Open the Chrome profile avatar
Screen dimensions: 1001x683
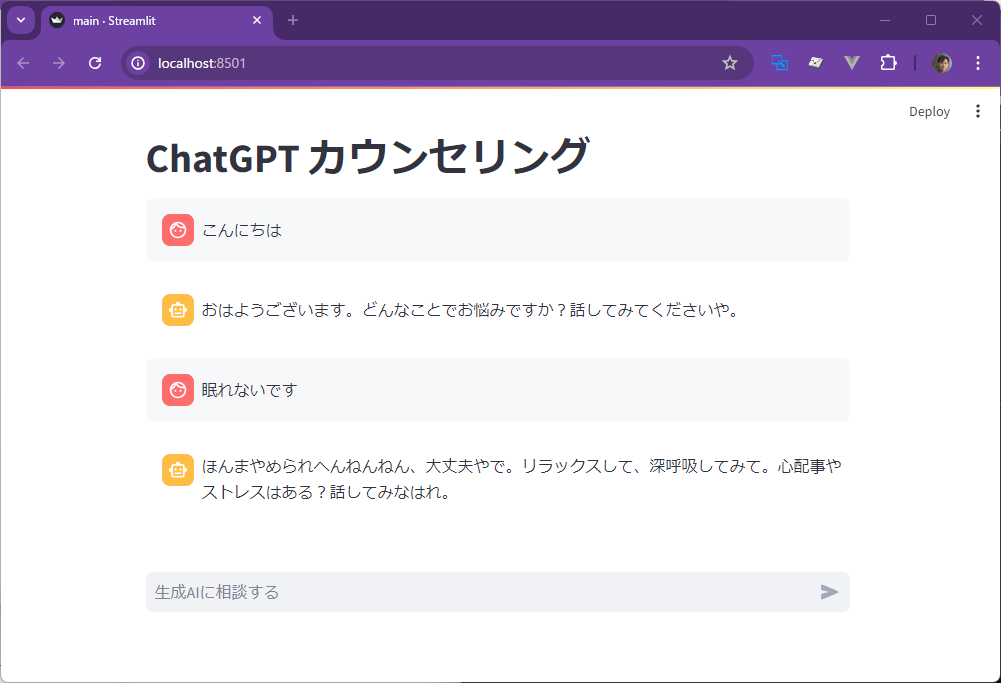pyautogui.click(x=942, y=63)
